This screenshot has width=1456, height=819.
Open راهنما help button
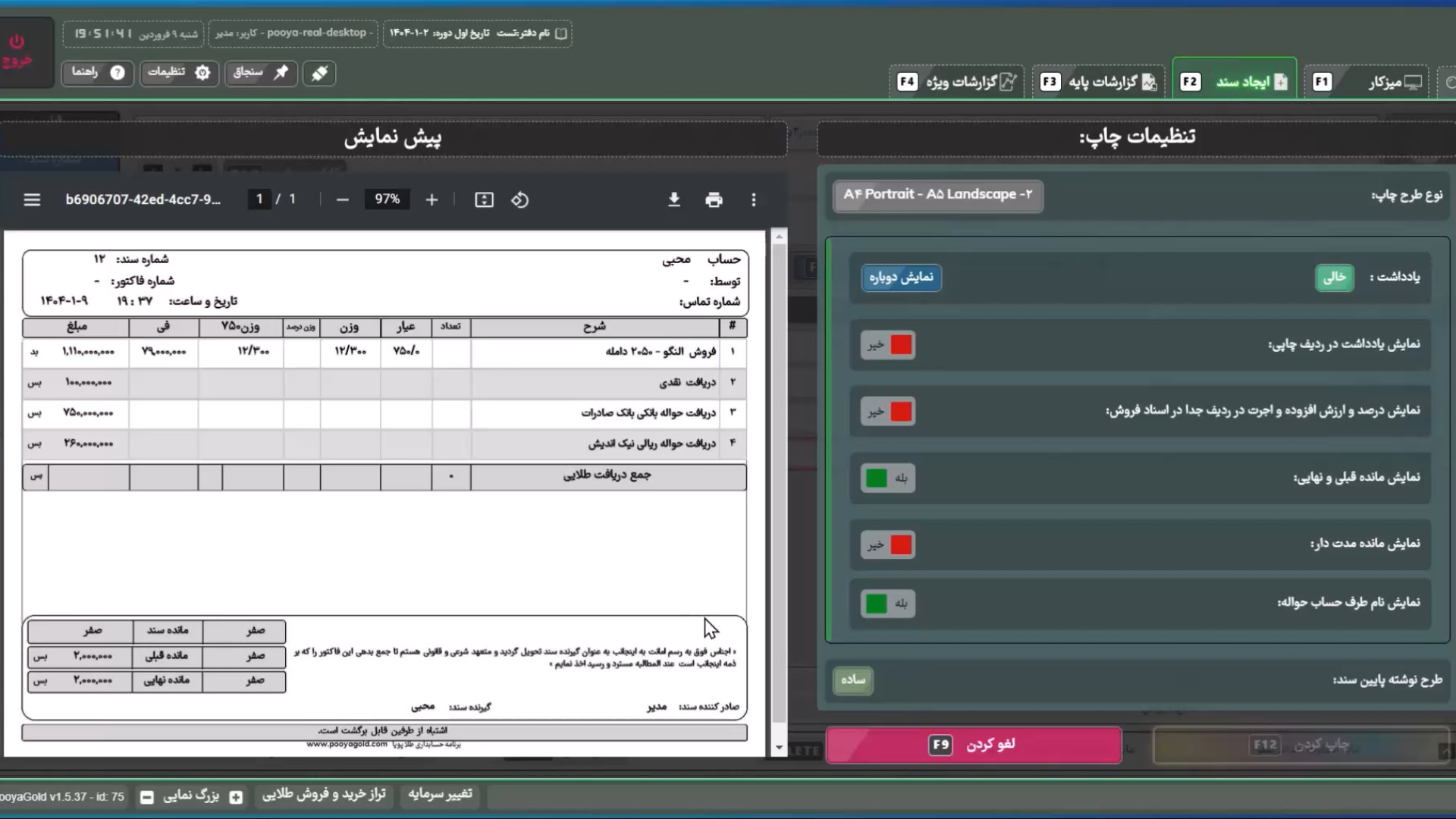click(97, 73)
